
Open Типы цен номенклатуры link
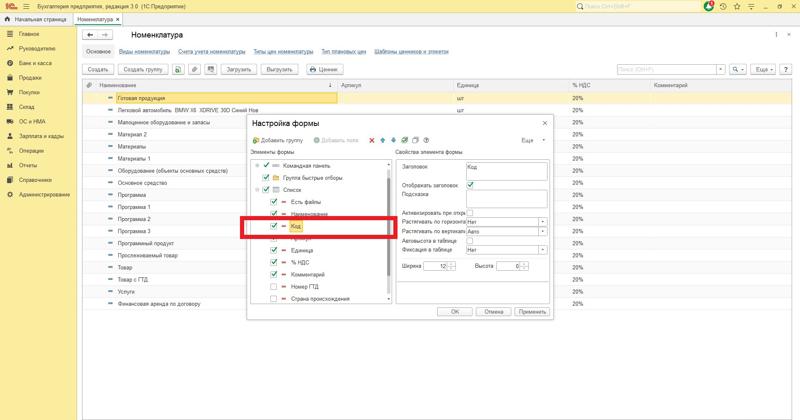tap(283, 52)
